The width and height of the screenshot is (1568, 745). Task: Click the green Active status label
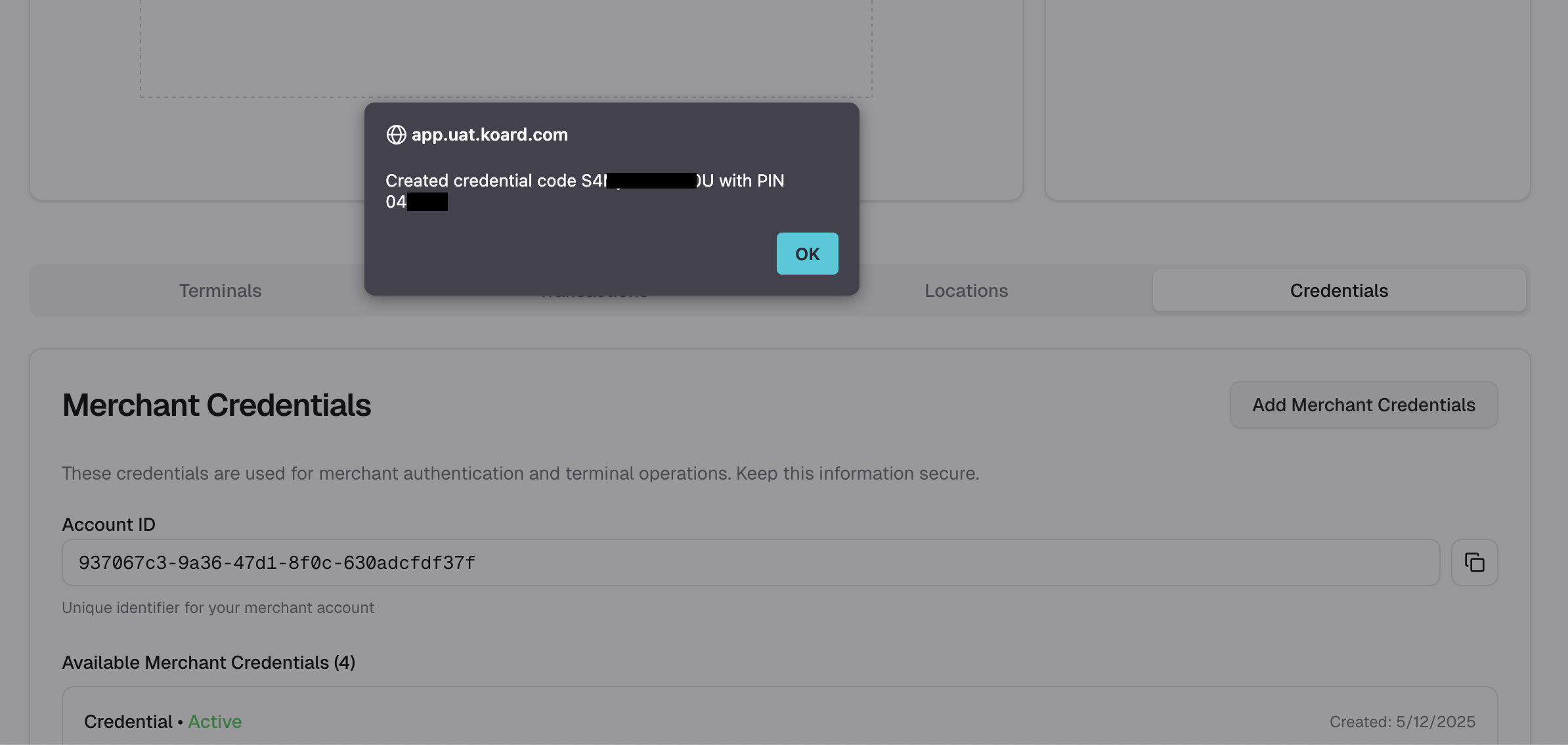click(x=215, y=721)
